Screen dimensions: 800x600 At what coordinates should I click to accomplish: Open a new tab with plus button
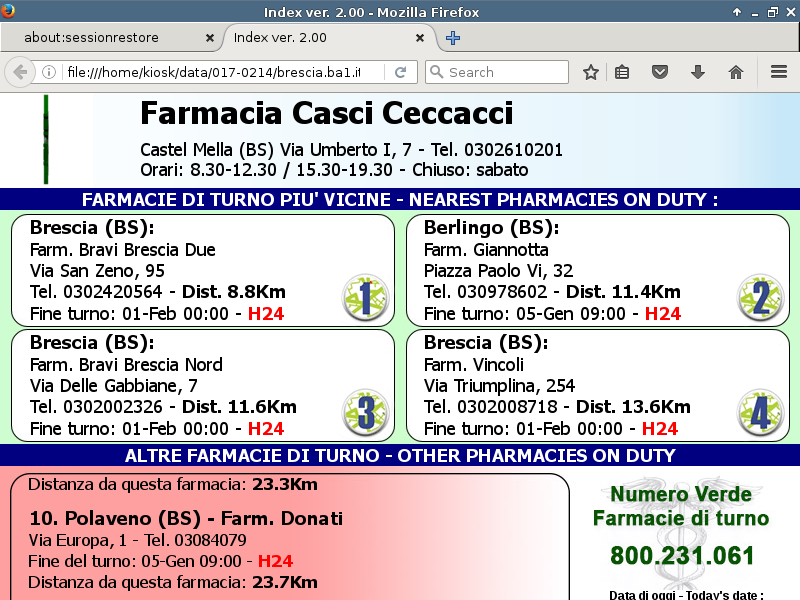pos(453,38)
